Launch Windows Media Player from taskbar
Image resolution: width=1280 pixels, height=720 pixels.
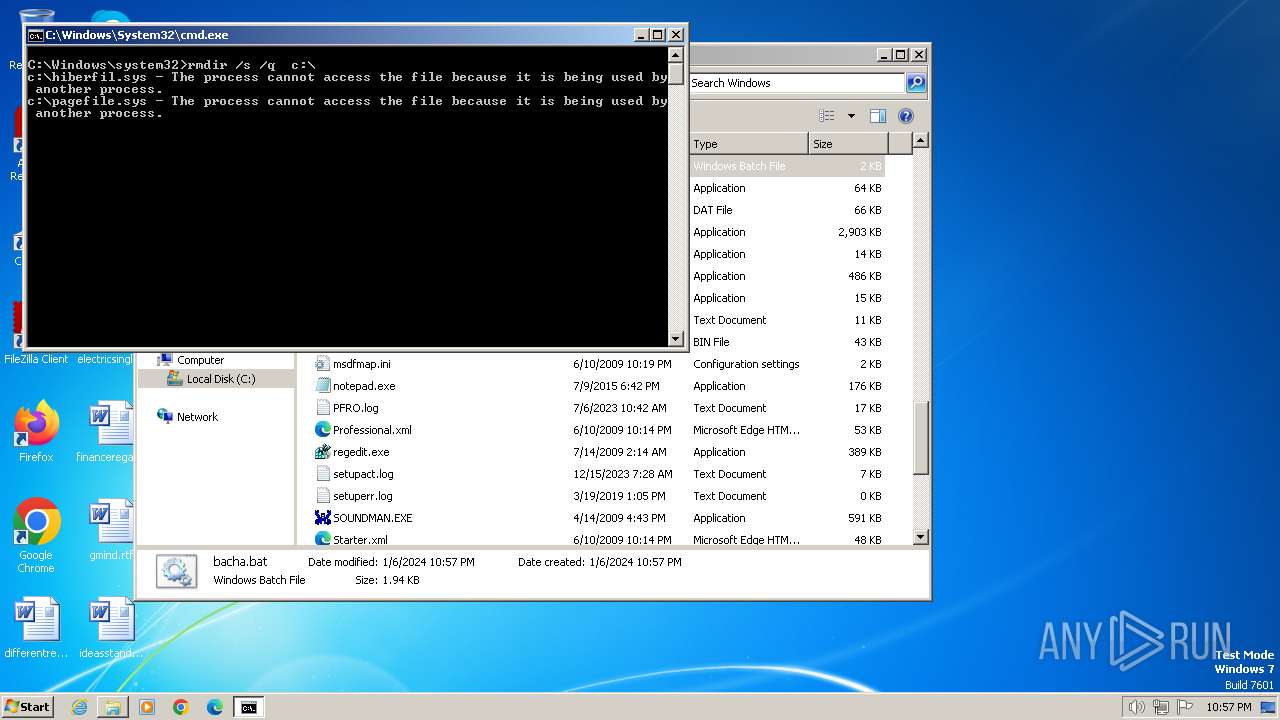coord(147,707)
